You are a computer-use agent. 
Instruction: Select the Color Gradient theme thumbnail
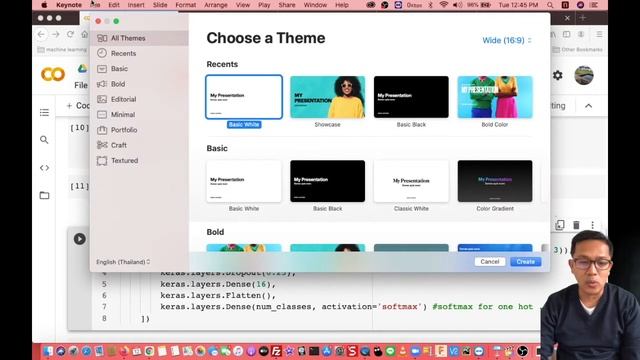coord(495,181)
